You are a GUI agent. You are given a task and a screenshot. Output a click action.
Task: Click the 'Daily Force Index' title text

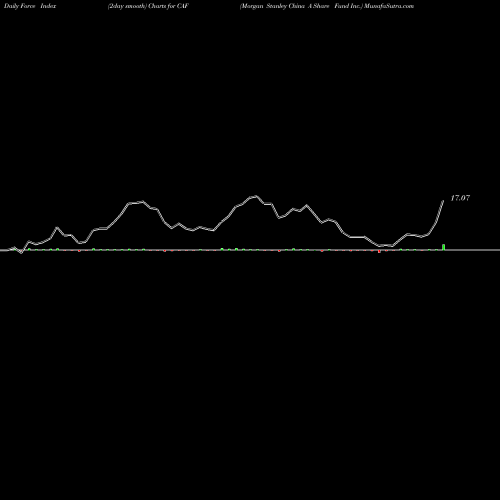pos(30,6)
